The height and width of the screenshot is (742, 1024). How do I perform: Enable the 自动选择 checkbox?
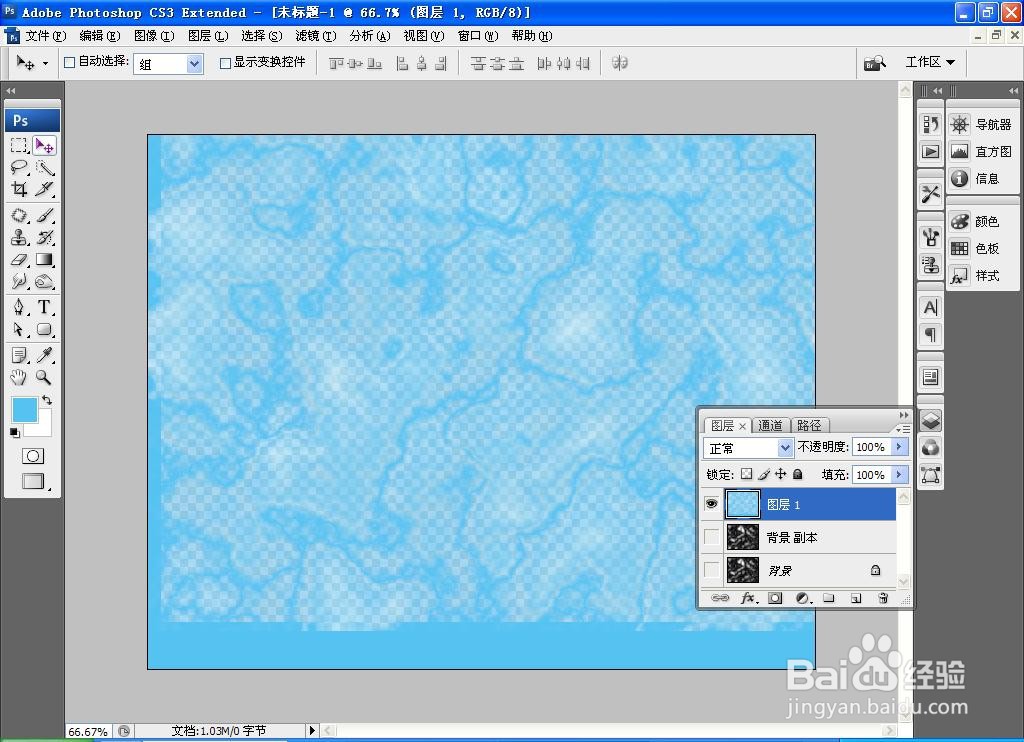coord(69,63)
